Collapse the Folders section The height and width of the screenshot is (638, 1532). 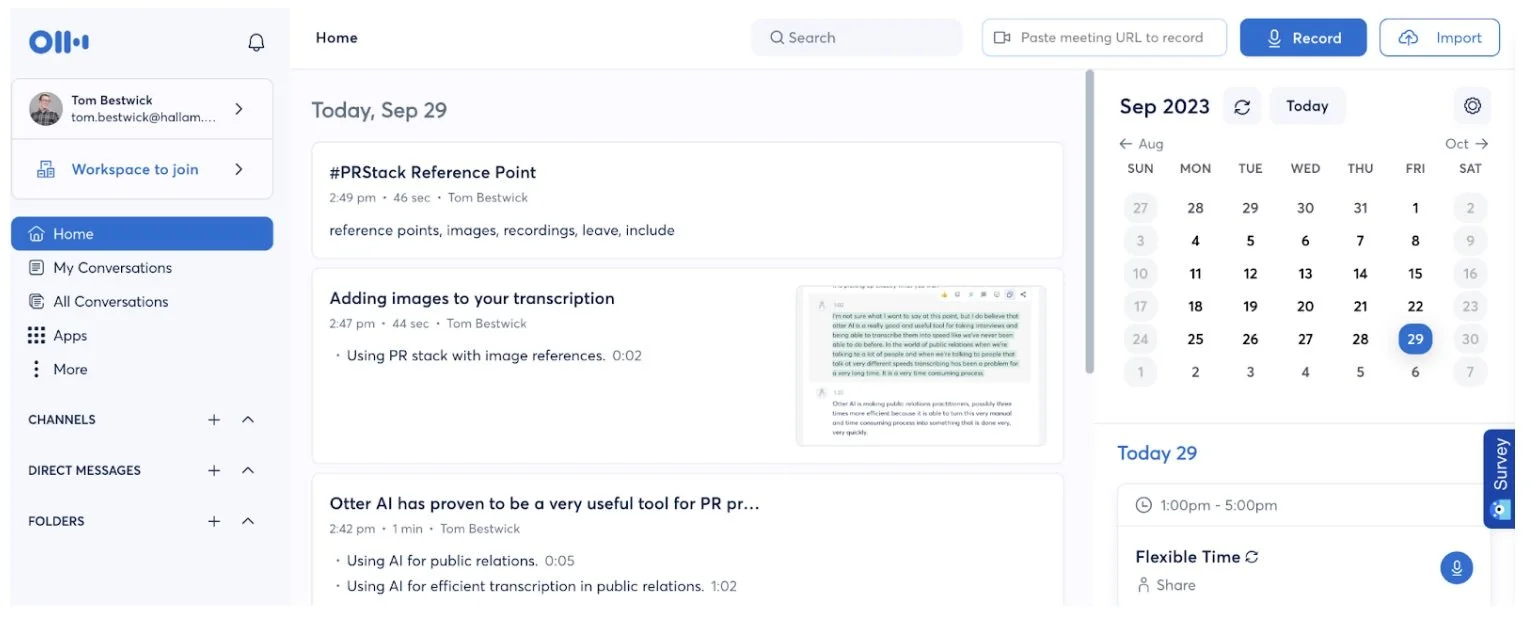click(249, 521)
